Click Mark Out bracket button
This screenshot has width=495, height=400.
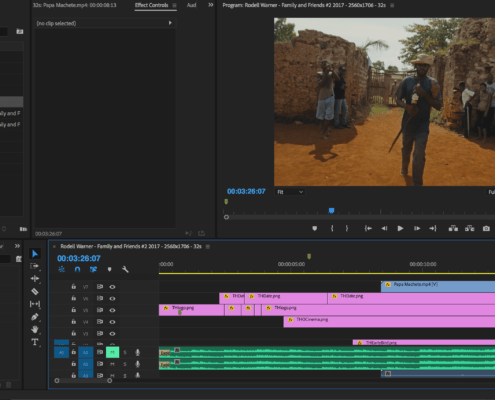point(347,228)
